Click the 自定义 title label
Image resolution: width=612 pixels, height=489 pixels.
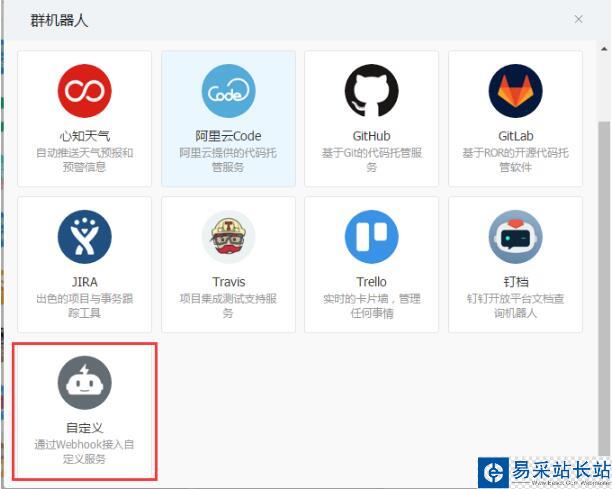pyautogui.click(x=84, y=428)
